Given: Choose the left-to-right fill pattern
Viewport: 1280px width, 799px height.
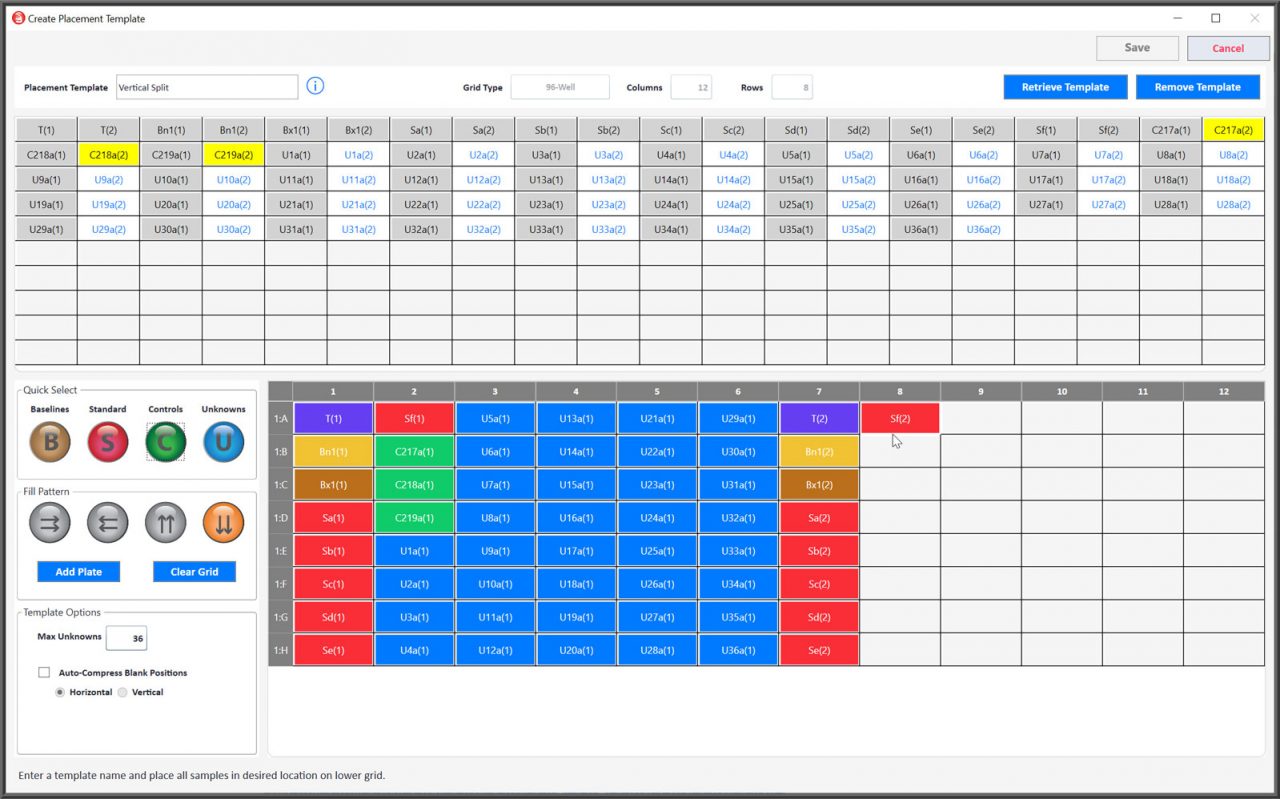Looking at the screenshot, I should (x=49, y=522).
